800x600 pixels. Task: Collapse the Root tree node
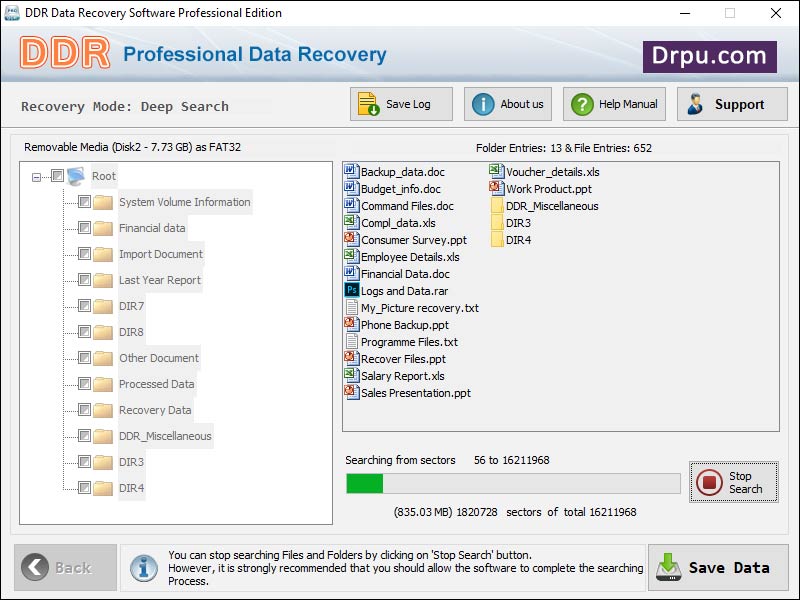click(x=36, y=177)
